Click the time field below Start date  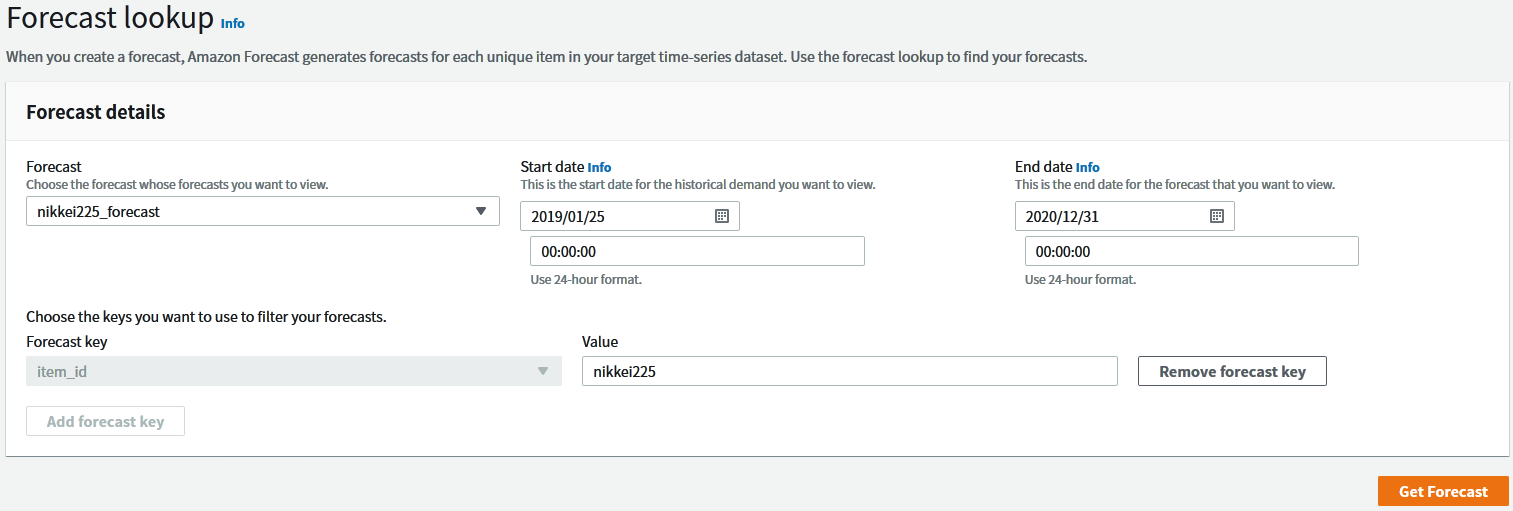tap(697, 251)
